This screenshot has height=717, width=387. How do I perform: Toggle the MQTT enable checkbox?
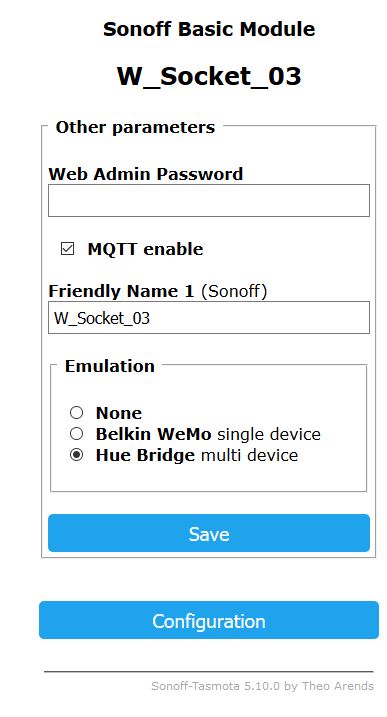point(67,249)
